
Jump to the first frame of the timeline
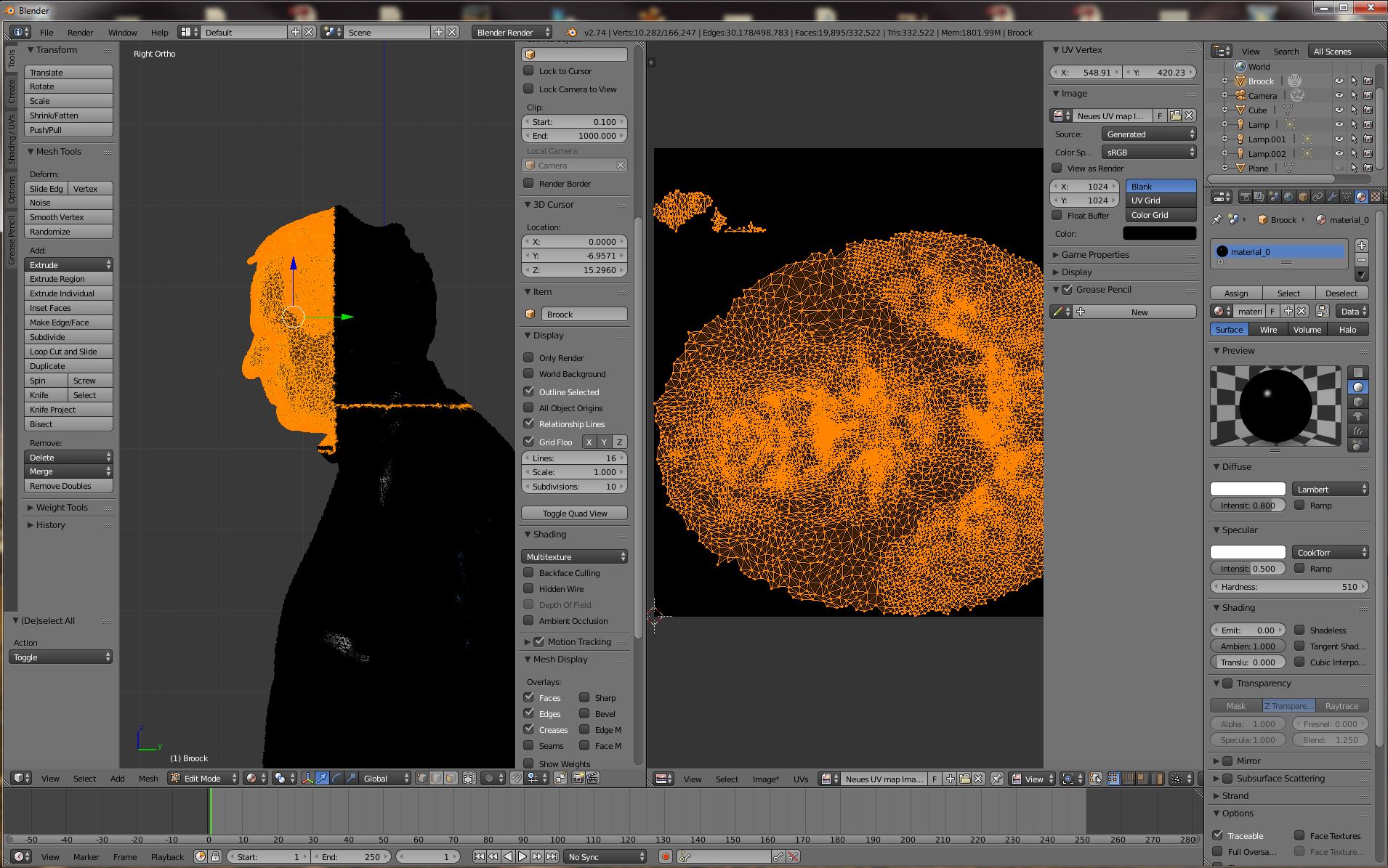(479, 856)
